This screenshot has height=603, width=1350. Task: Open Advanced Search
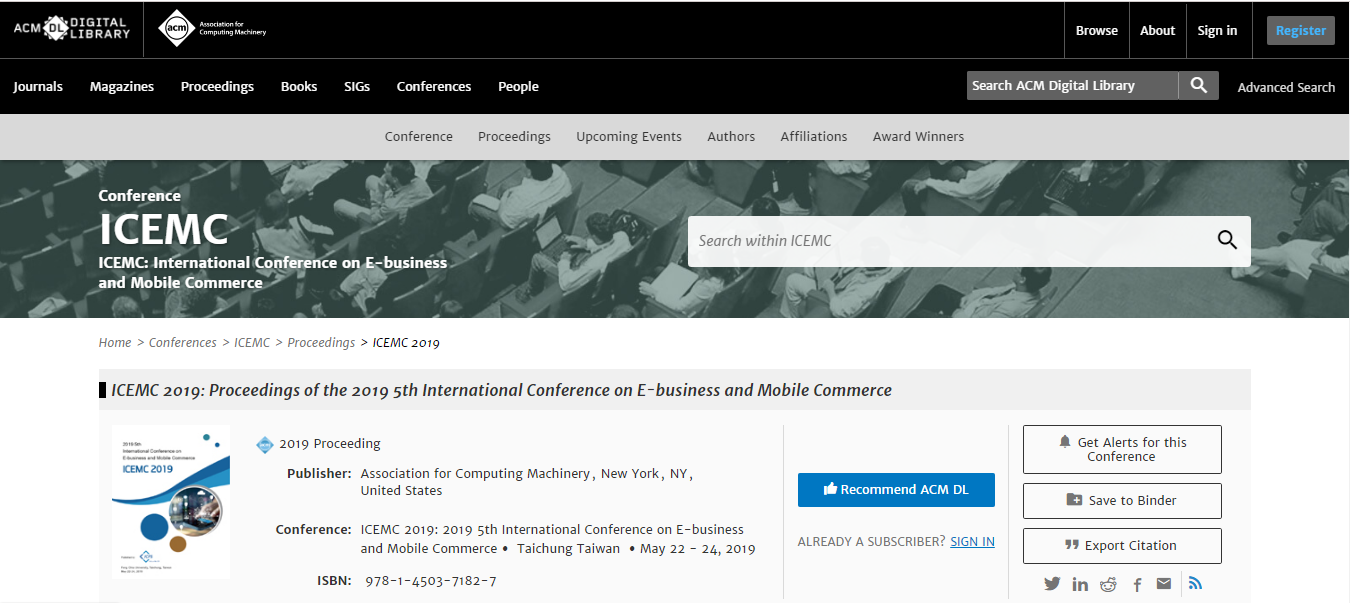coord(1286,87)
